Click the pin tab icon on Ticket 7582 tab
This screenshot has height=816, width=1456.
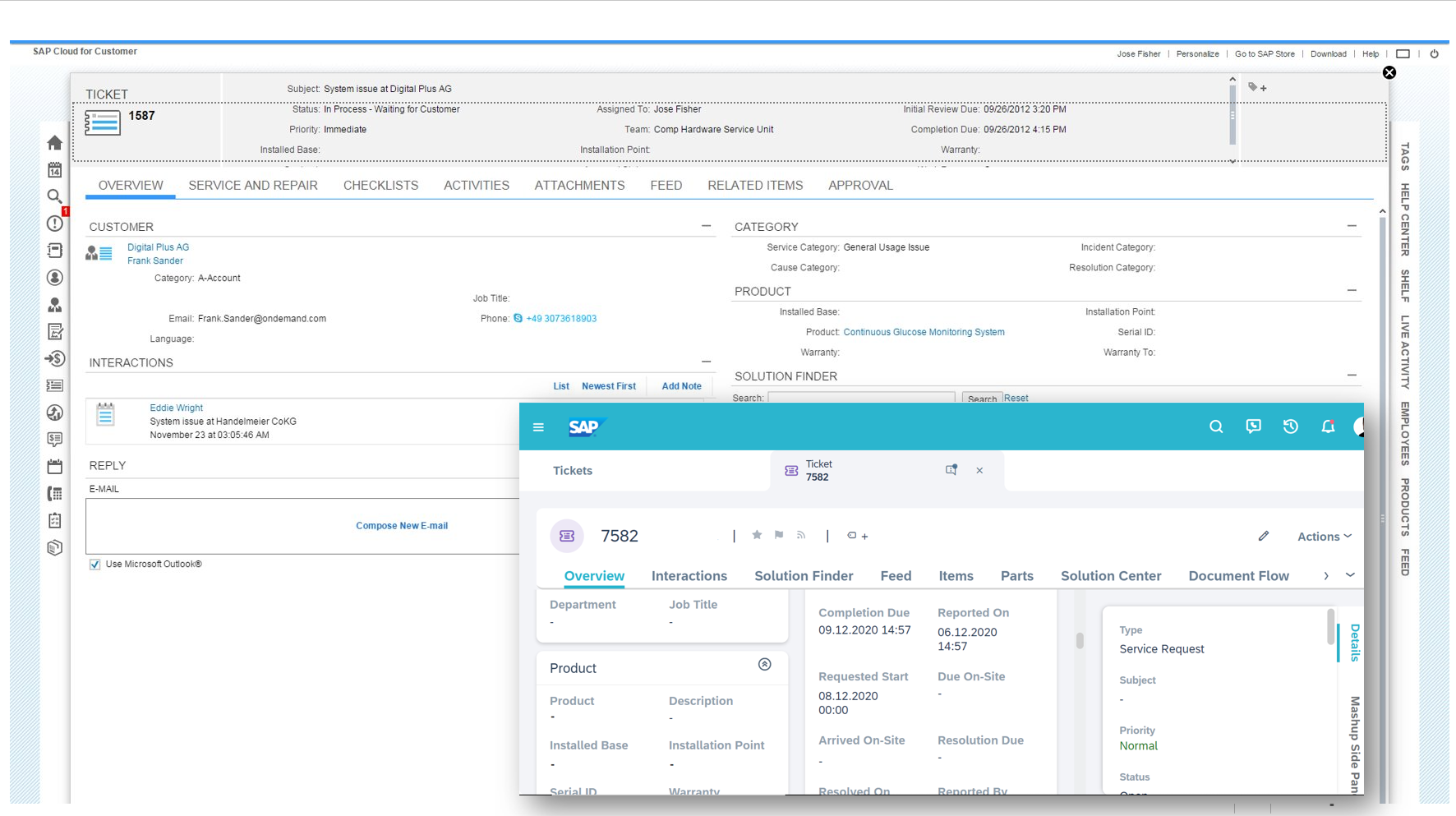(951, 470)
